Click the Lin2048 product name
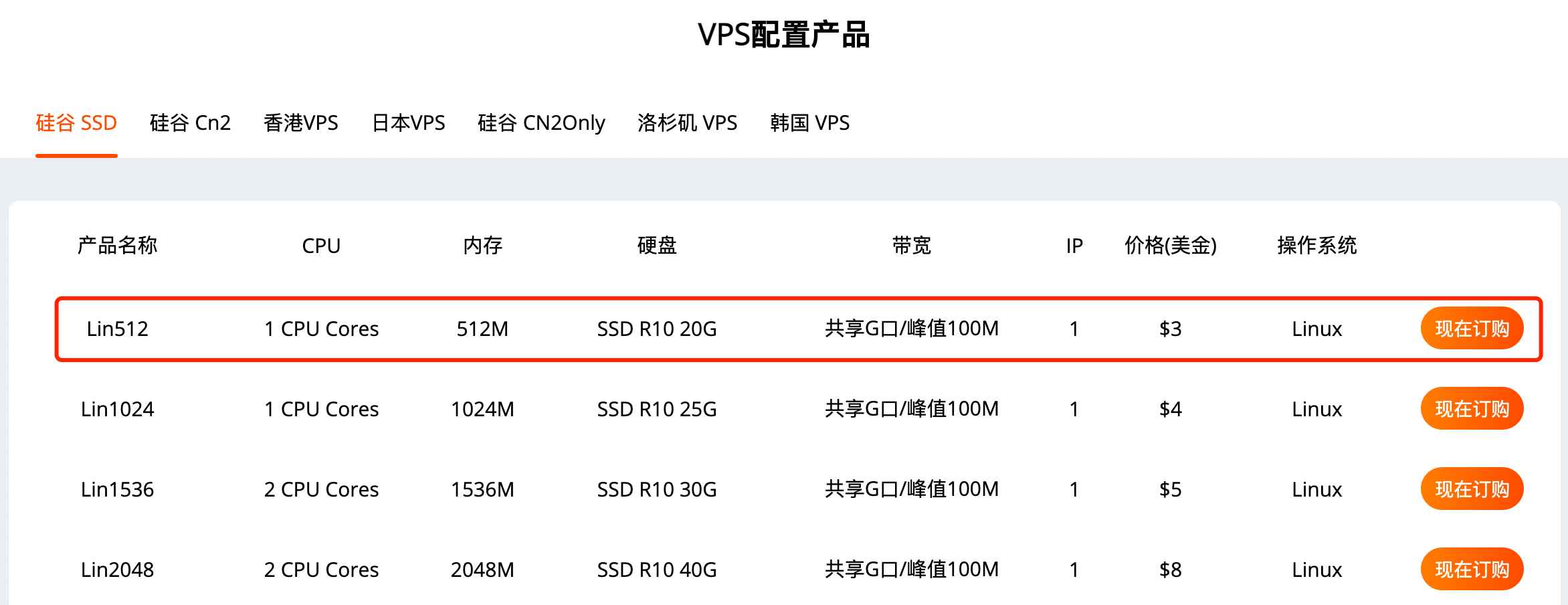This screenshot has width=1568, height=605. 117,570
